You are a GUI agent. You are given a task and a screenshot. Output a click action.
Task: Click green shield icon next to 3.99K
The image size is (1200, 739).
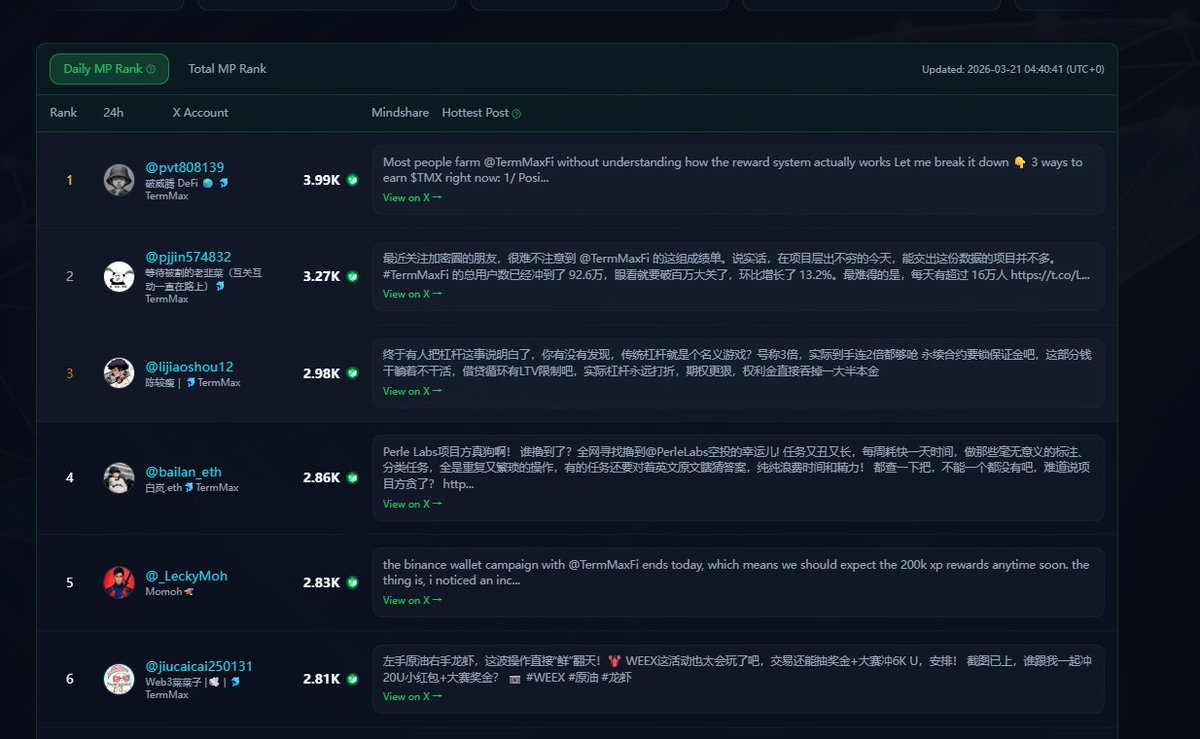pos(352,180)
